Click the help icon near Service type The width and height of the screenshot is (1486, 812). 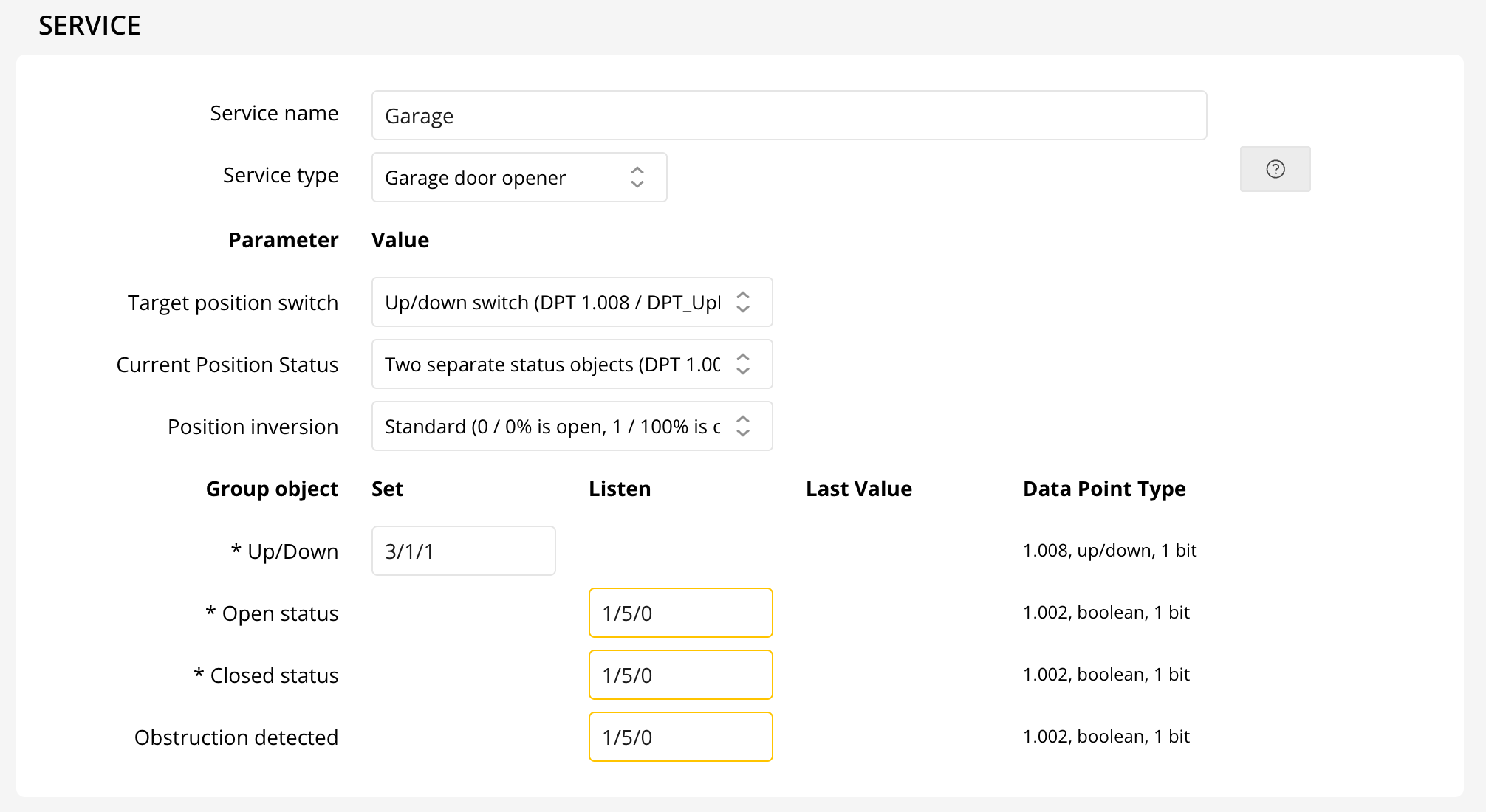[1274, 169]
